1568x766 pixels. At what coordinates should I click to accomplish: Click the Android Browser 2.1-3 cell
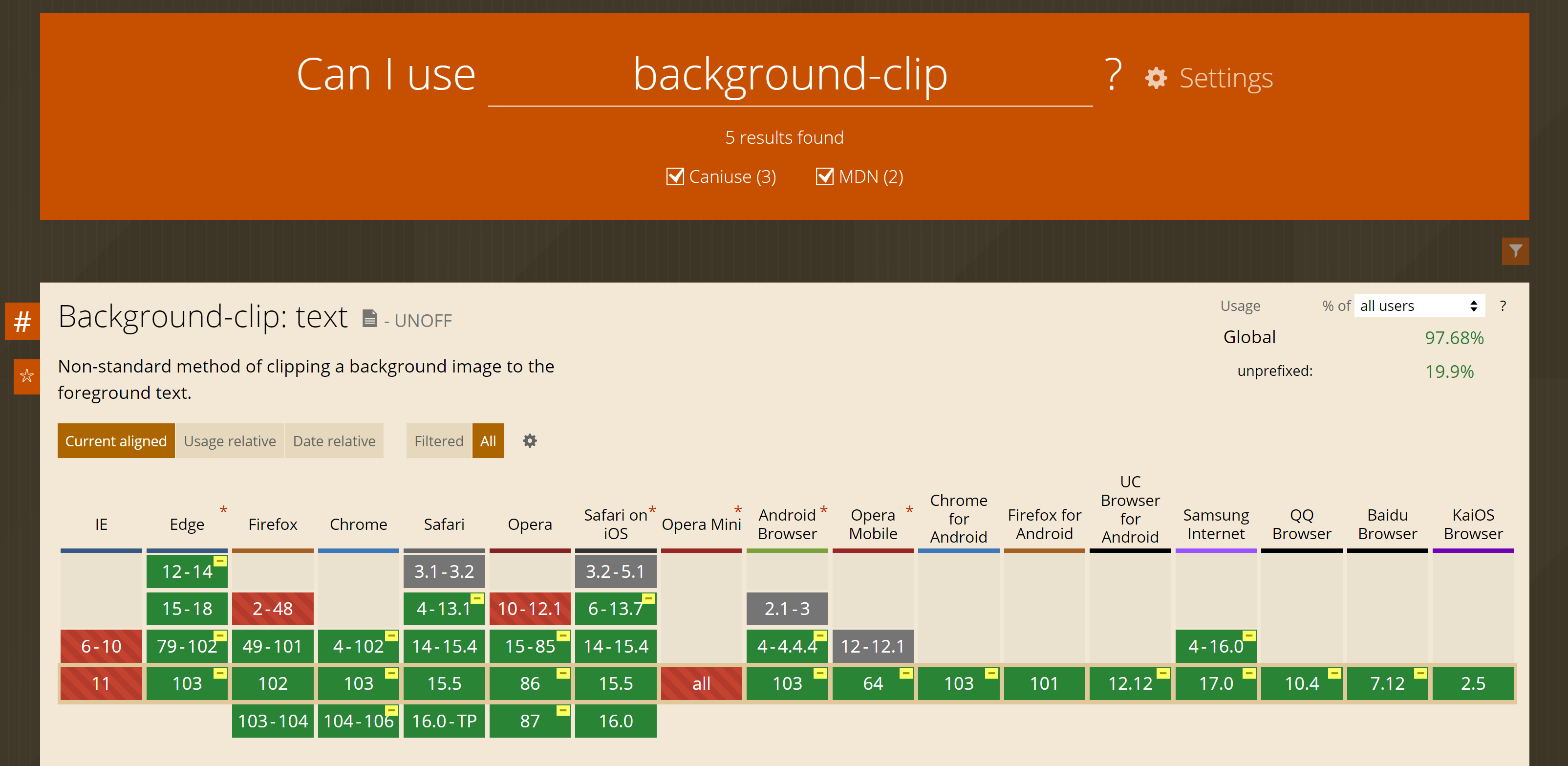pyautogui.click(x=787, y=608)
